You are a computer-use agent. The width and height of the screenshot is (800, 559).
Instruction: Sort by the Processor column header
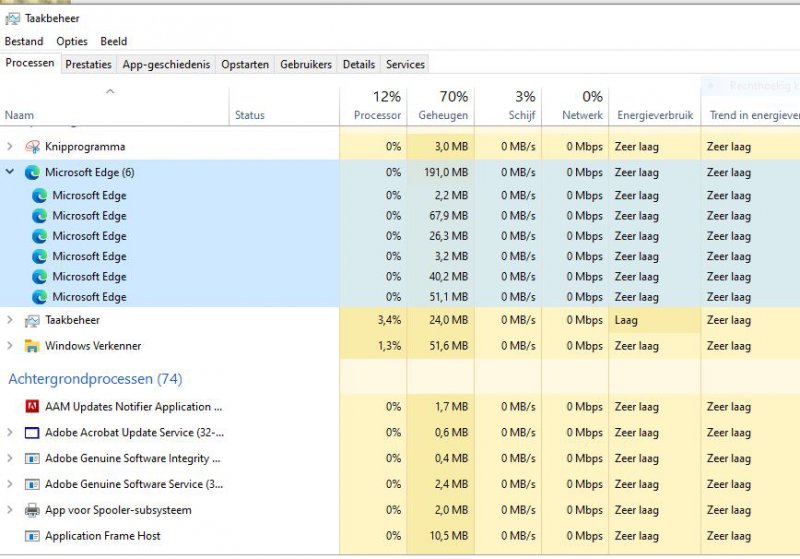click(x=376, y=106)
